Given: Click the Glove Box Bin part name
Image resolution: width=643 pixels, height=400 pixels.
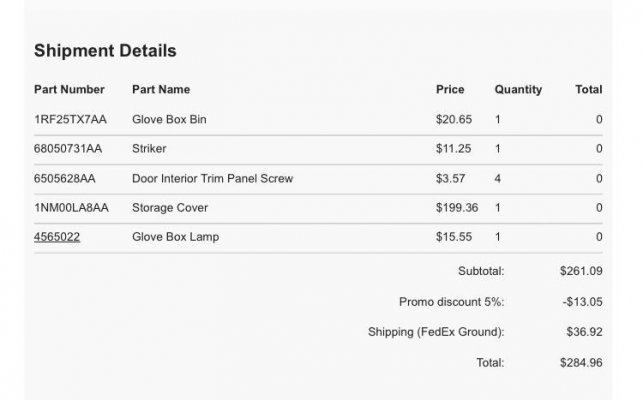Looking at the screenshot, I should (x=169, y=119).
